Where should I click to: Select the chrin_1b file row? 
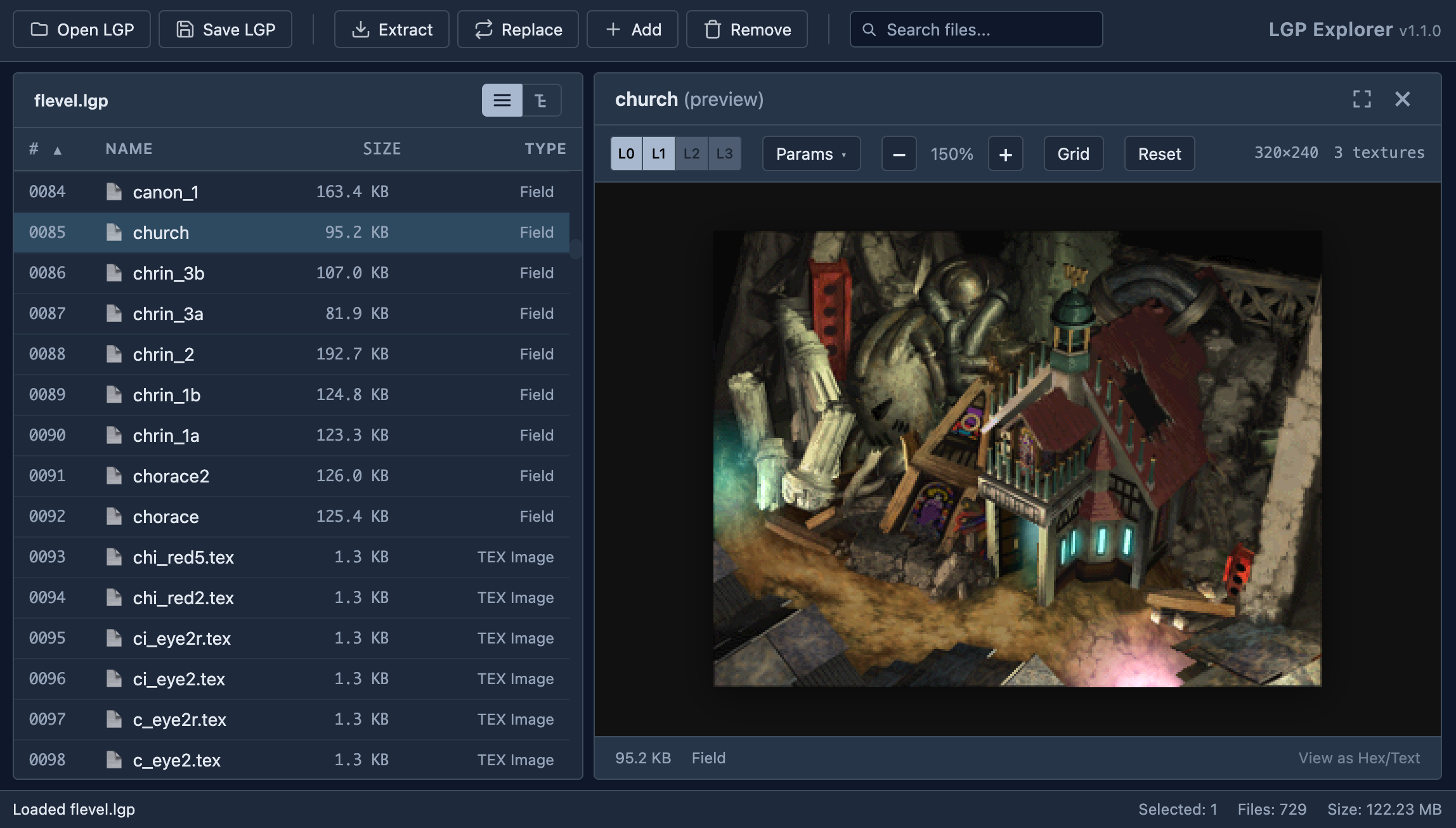click(292, 394)
